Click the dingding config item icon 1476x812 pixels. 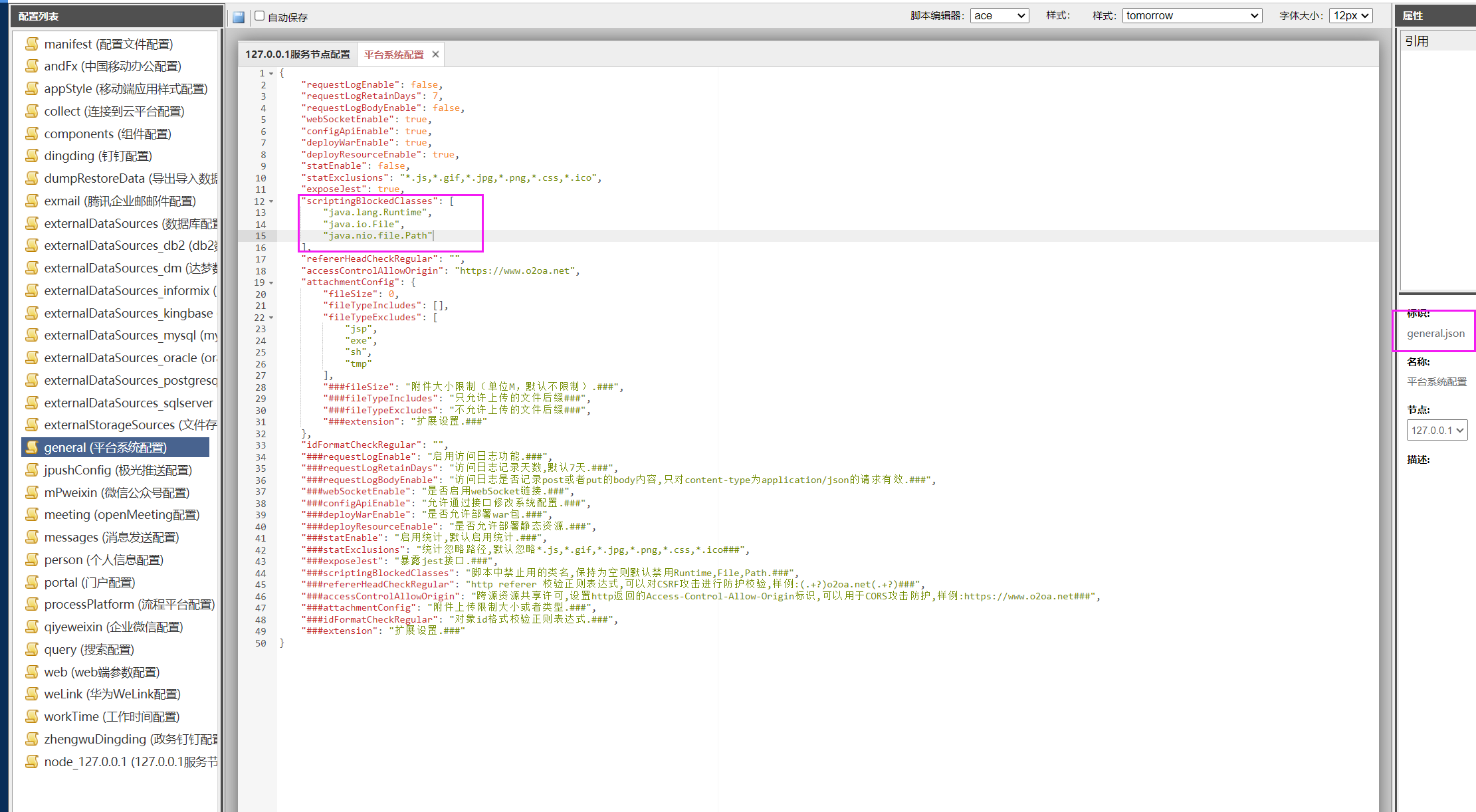[31, 155]
